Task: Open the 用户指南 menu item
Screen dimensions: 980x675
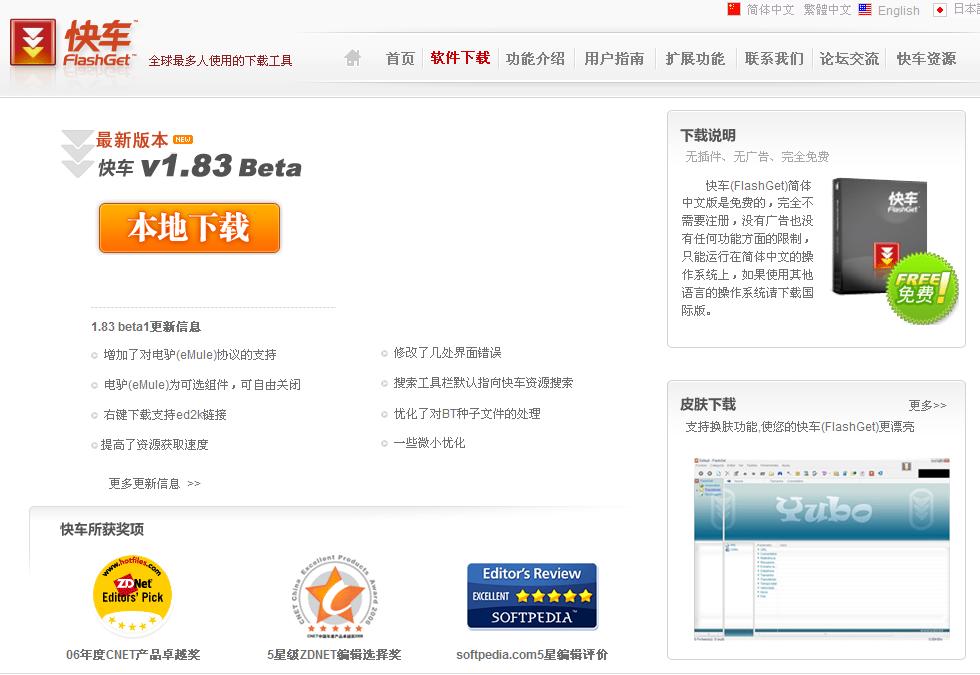Action: pos(614,59)
